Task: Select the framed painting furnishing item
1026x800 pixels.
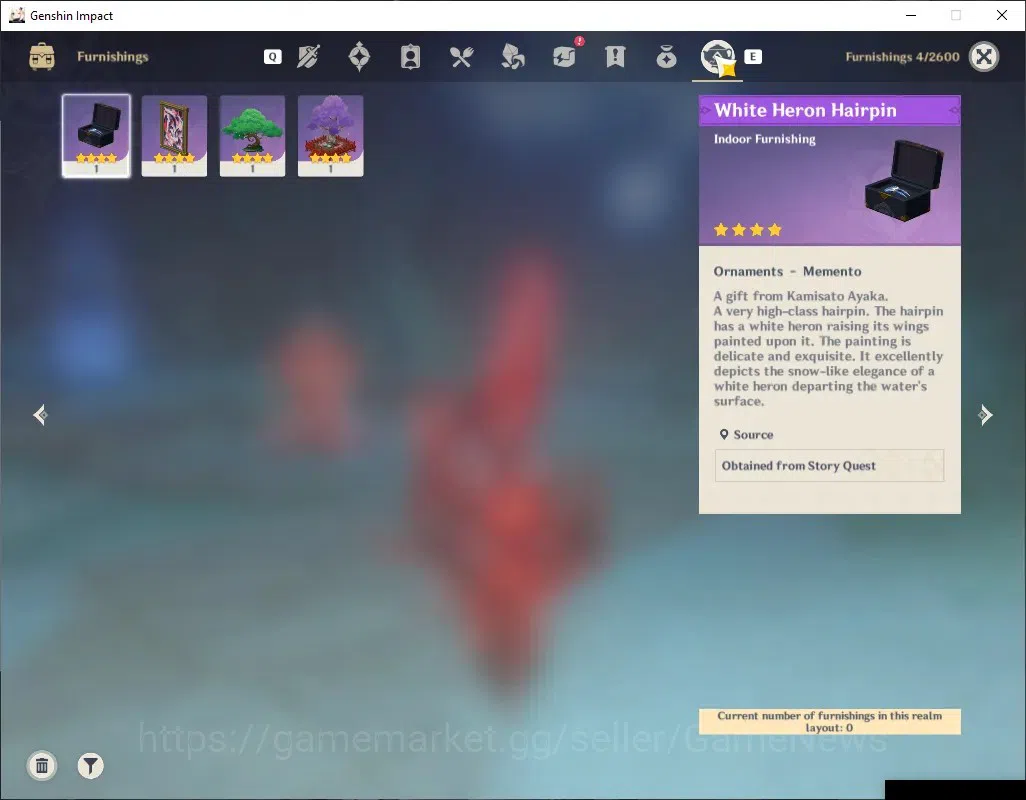Action: 174,135
